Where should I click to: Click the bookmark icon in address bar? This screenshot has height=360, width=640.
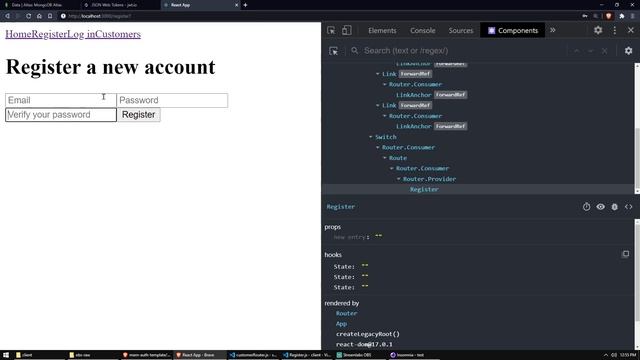click(x=50, y=16)
